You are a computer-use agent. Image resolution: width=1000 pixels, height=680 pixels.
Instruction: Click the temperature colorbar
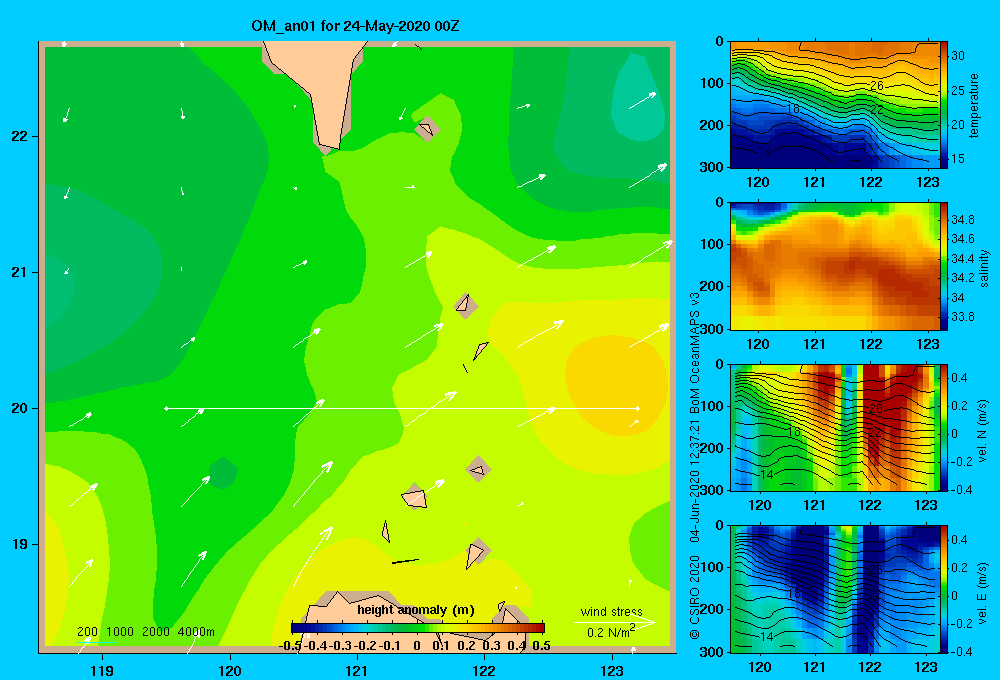944,105
